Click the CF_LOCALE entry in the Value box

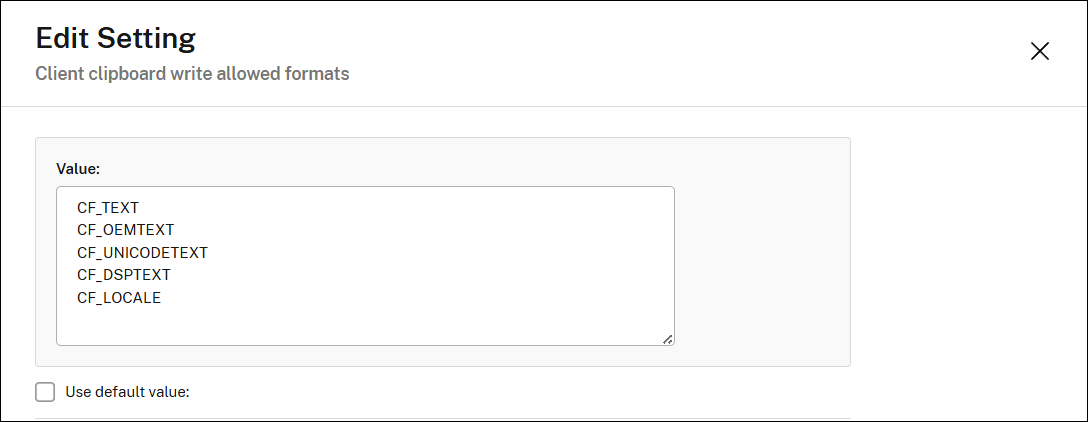pos(119,297)
